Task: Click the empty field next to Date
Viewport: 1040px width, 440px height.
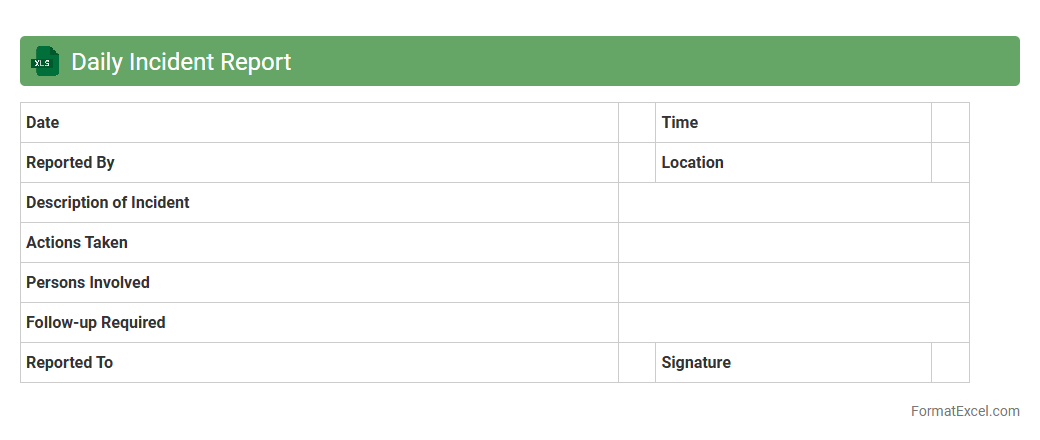Action: (637, 123)
